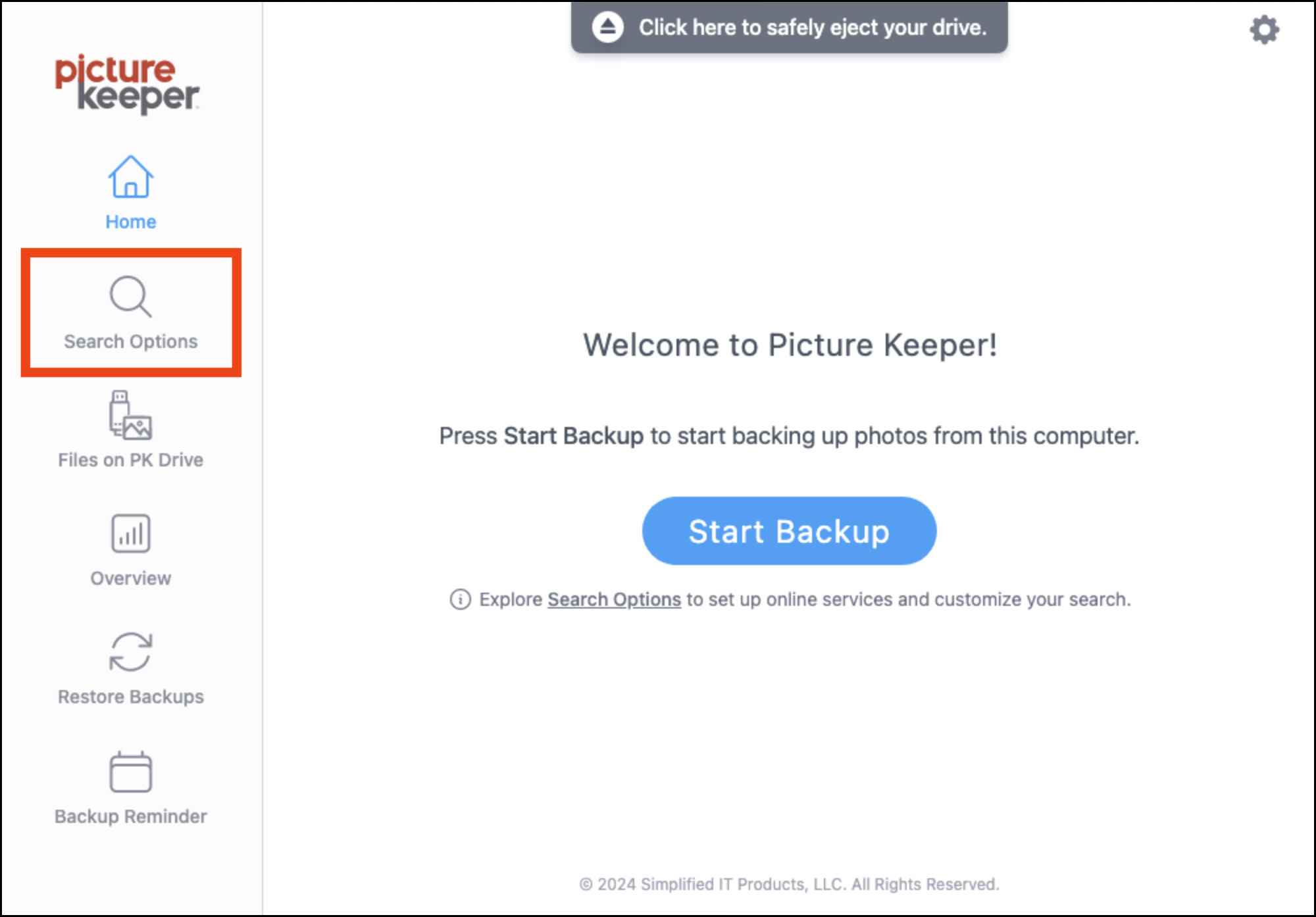Click the Backup Reminder sidebar label
Image resolution: width=1316 pixels, height=917 pixels.
click(130, 816)
